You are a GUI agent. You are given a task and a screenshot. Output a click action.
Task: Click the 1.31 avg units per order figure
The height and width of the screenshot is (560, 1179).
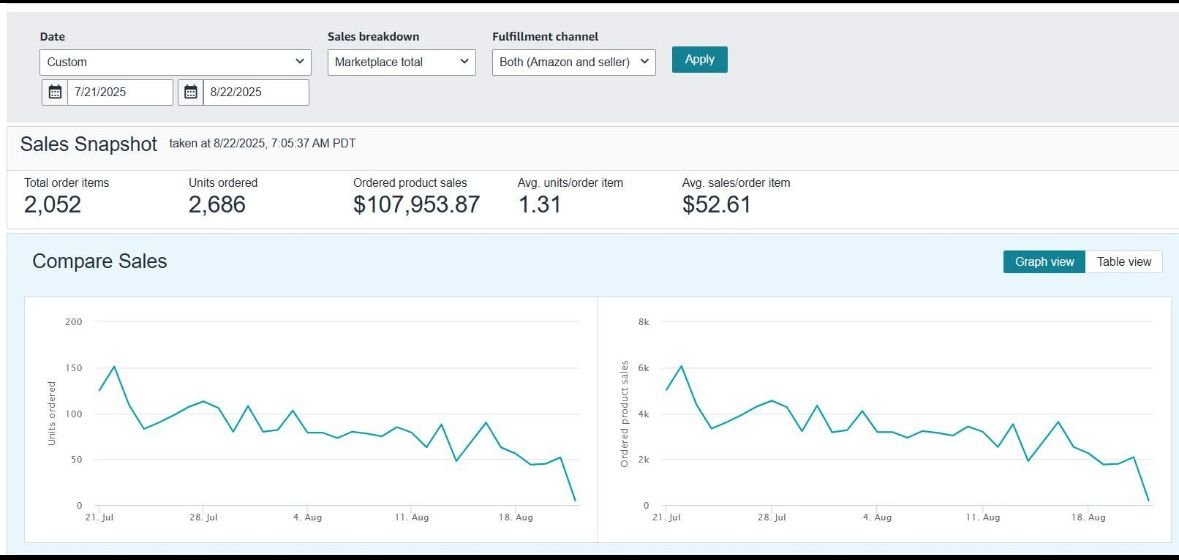click(x=540, y=205)
